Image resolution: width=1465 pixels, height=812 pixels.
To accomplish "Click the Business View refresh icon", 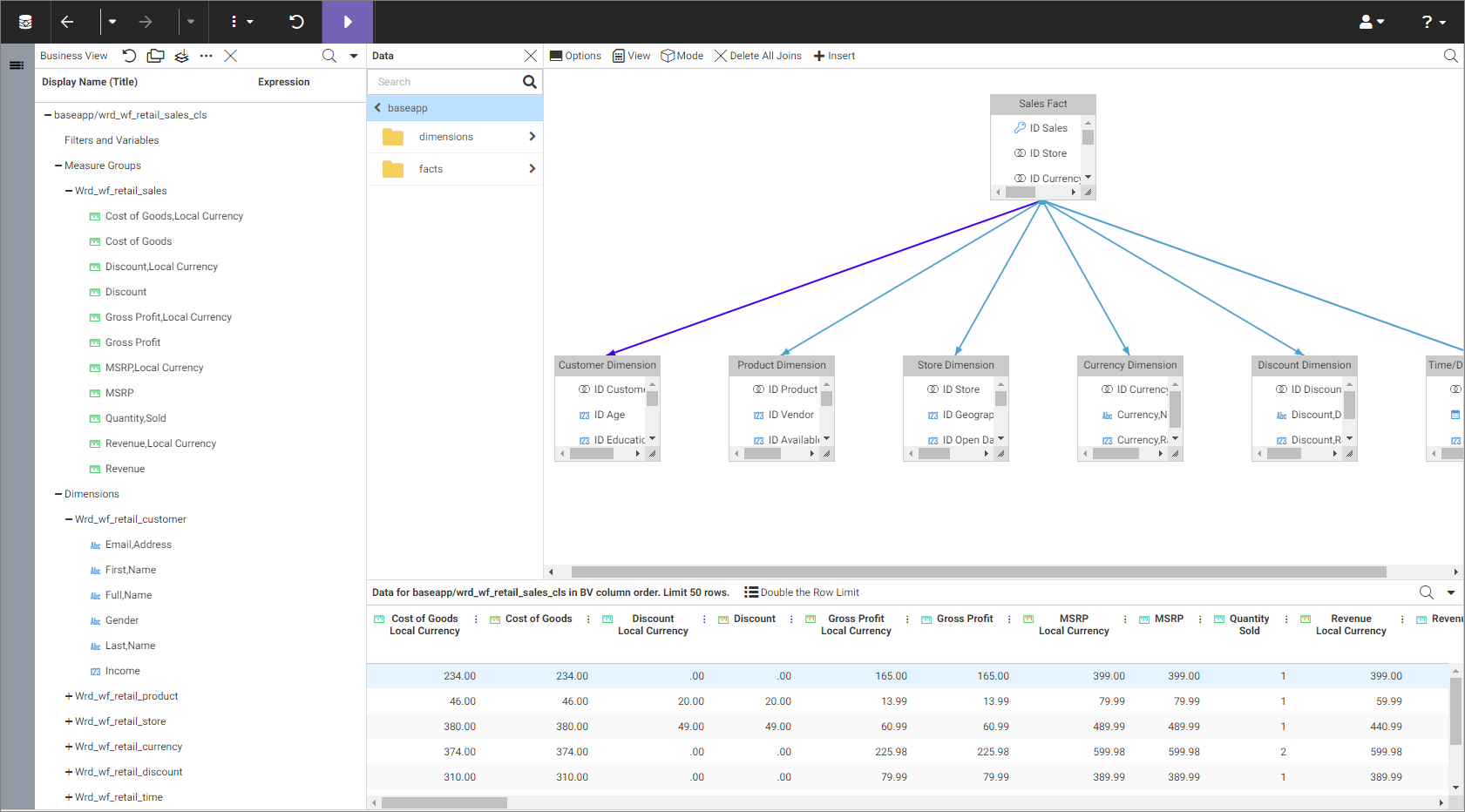I will coord(129,56).
